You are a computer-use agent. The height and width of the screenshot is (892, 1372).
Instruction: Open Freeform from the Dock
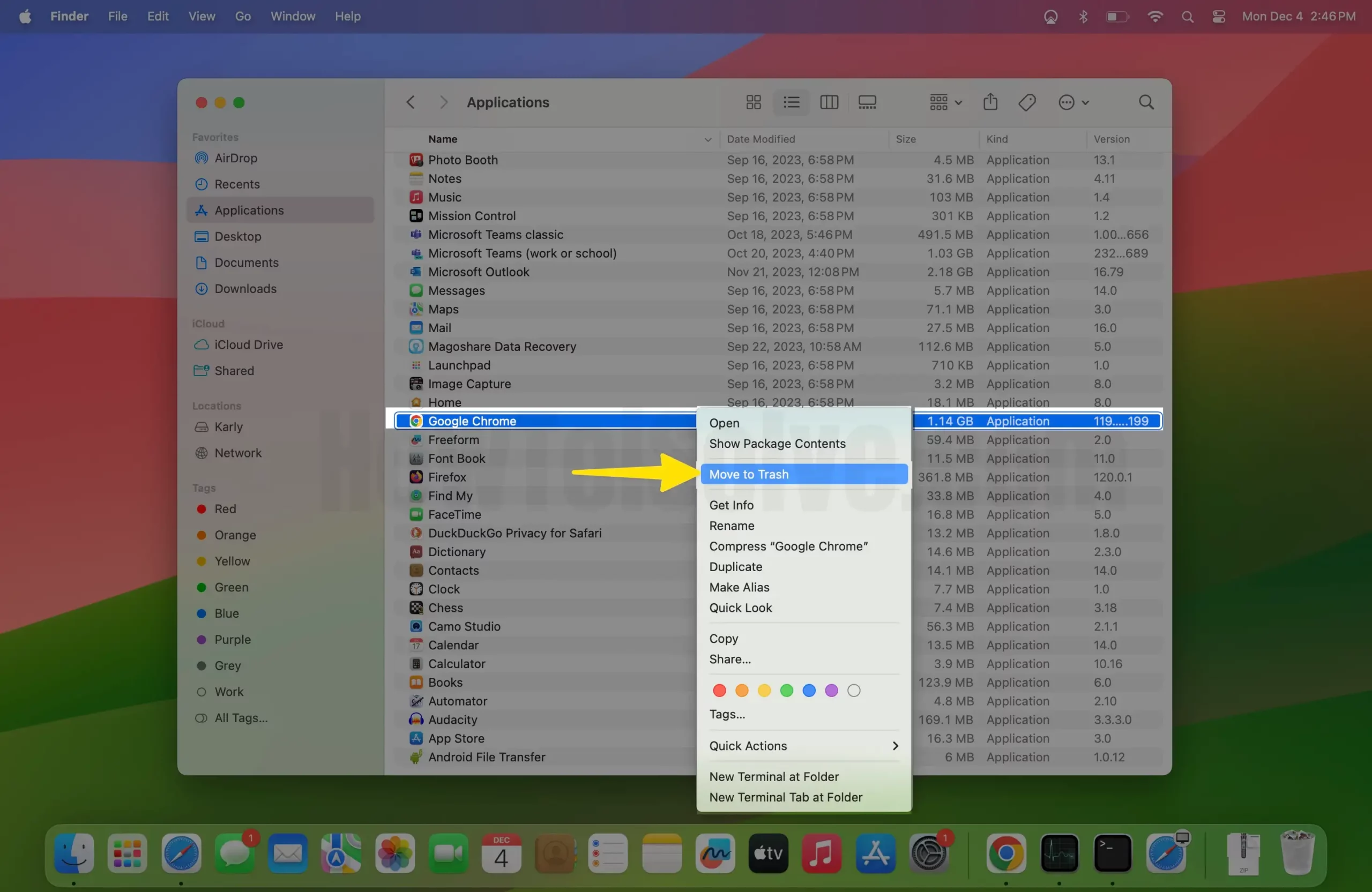tap(715, 853)
